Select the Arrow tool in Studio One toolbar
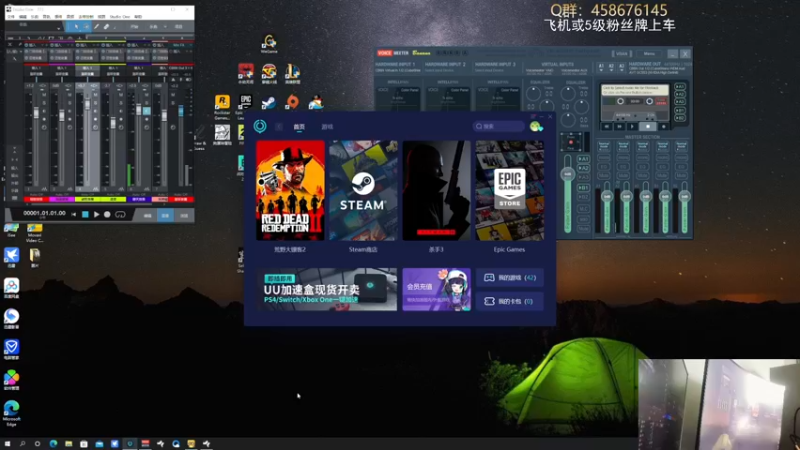 tap(76, 27)
